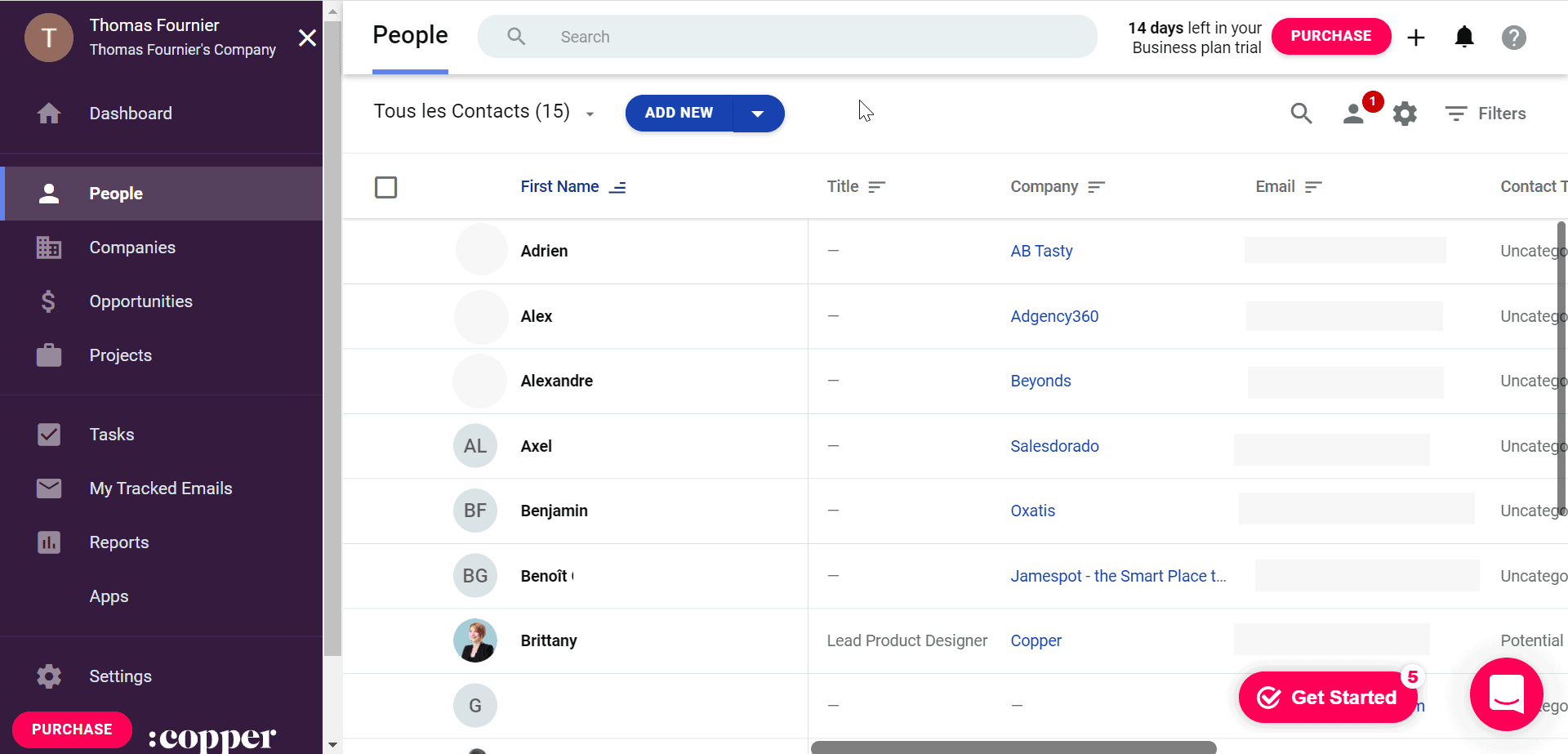Click the PURCHASE button in the header
This screenshot has width=1568, height=754.
point(1331,36)
